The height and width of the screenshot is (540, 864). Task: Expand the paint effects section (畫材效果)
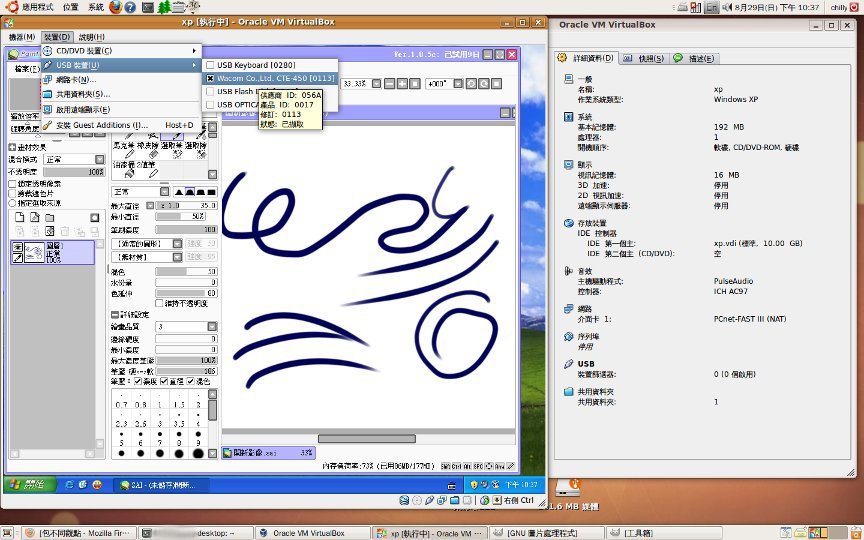[12, 147]
